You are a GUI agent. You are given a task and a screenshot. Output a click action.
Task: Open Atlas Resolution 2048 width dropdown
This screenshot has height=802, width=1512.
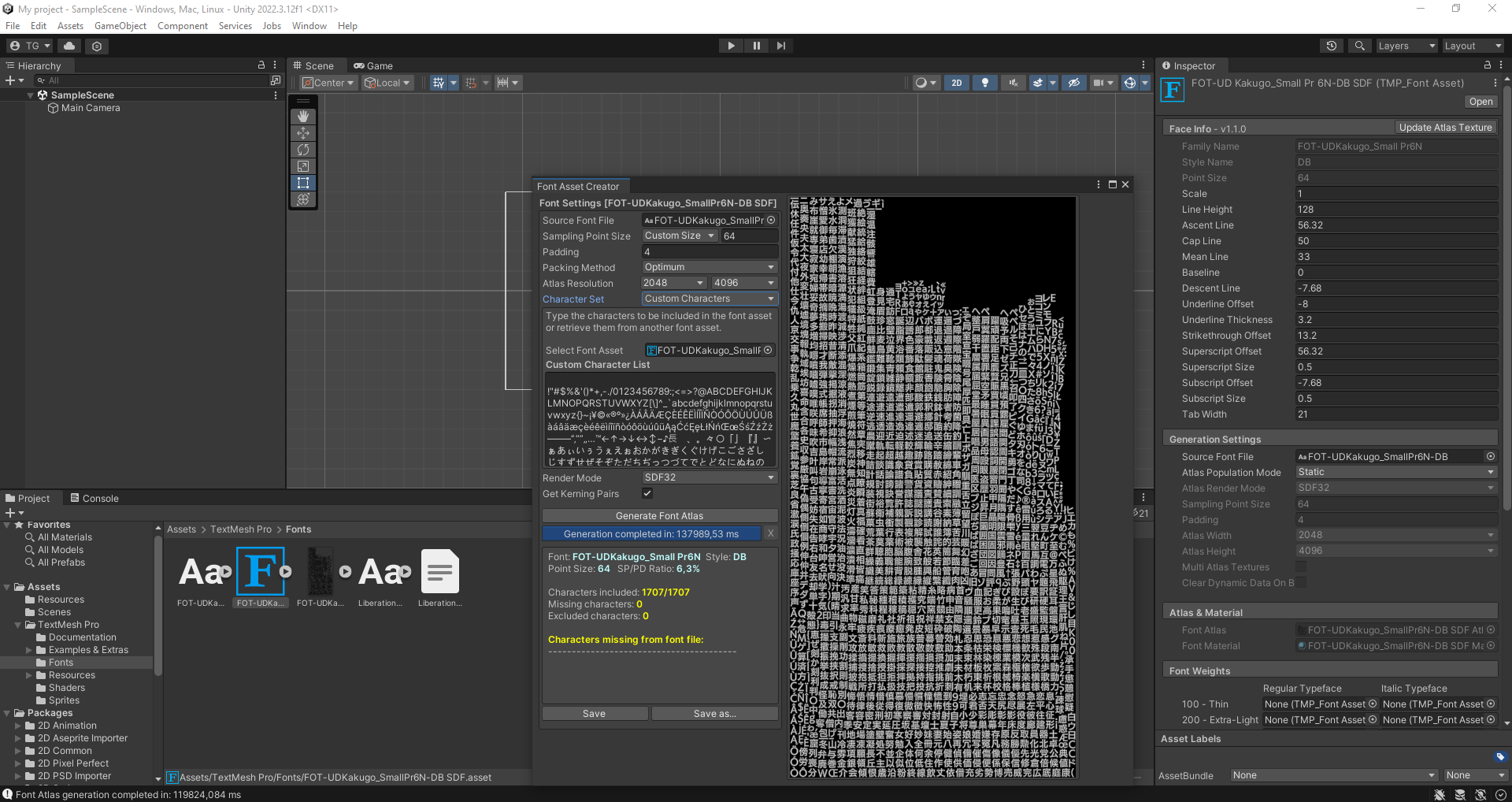(x=674, y=283)
